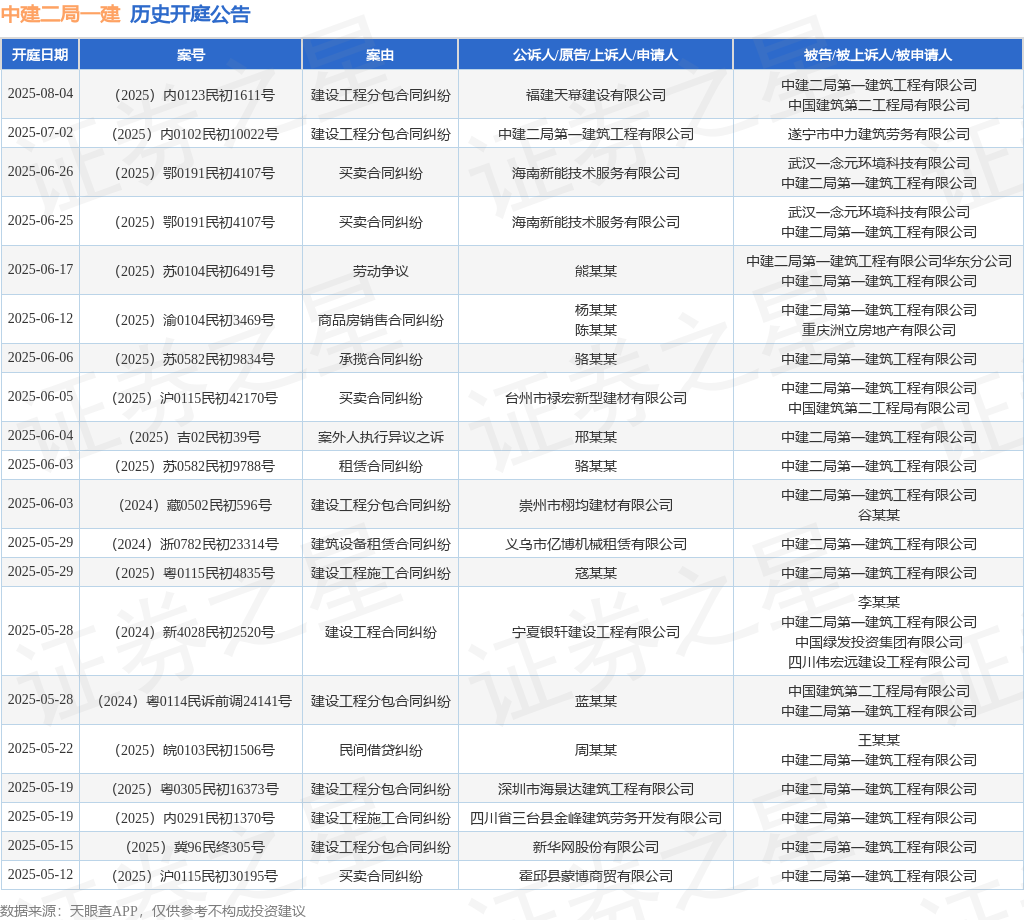Click defendant 李某某
The height and width of the screenshot is (920, 1024).
click(878, 602)
